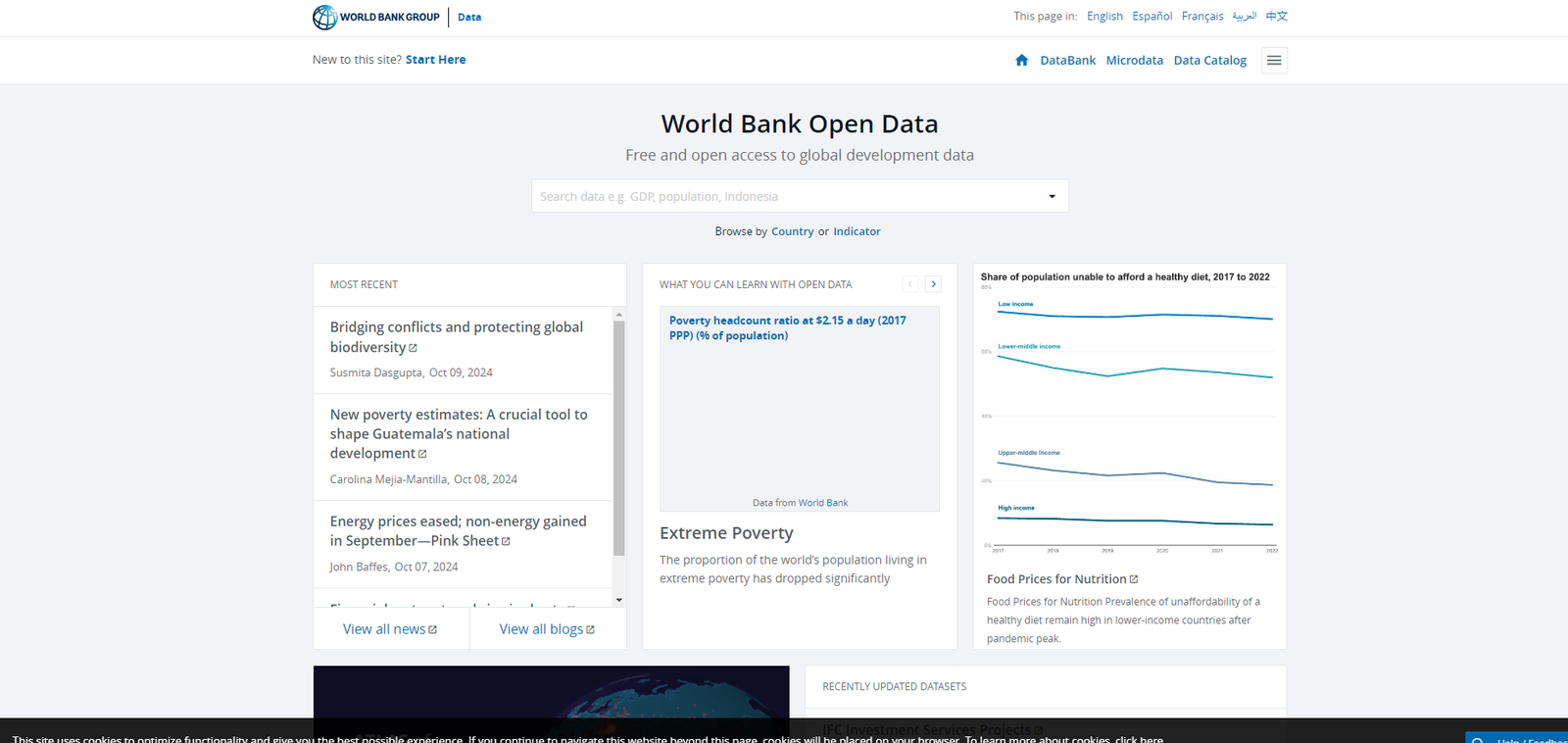
Task: Expand the search box dropdown arrow
Action: pos(1052,196)
